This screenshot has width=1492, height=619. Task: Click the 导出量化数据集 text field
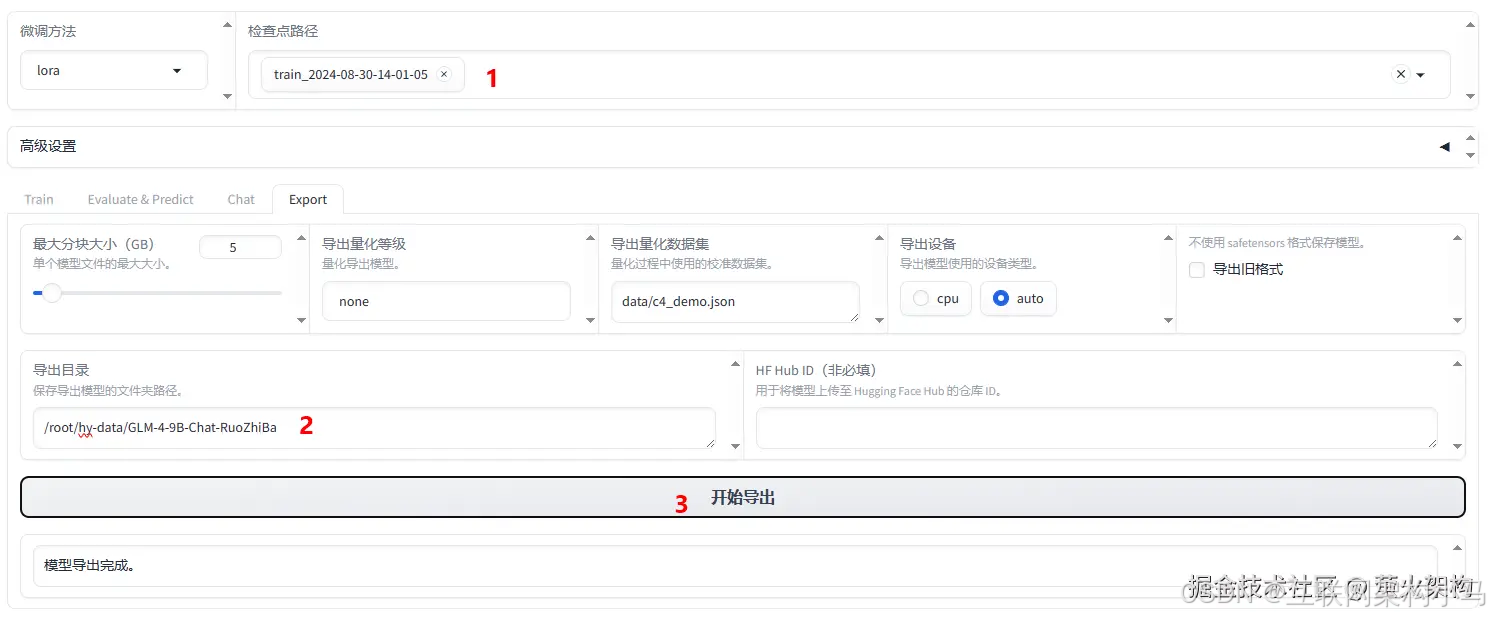point(735,301)
